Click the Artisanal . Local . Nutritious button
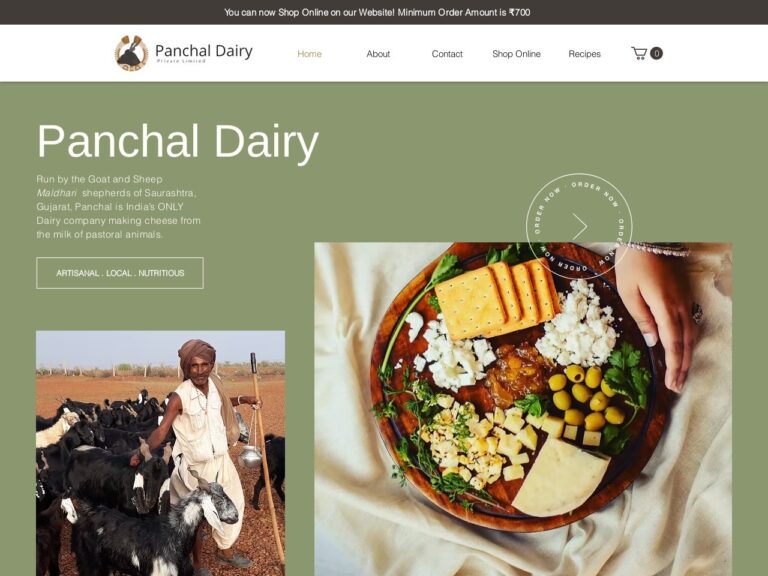 tap(120, 273)
